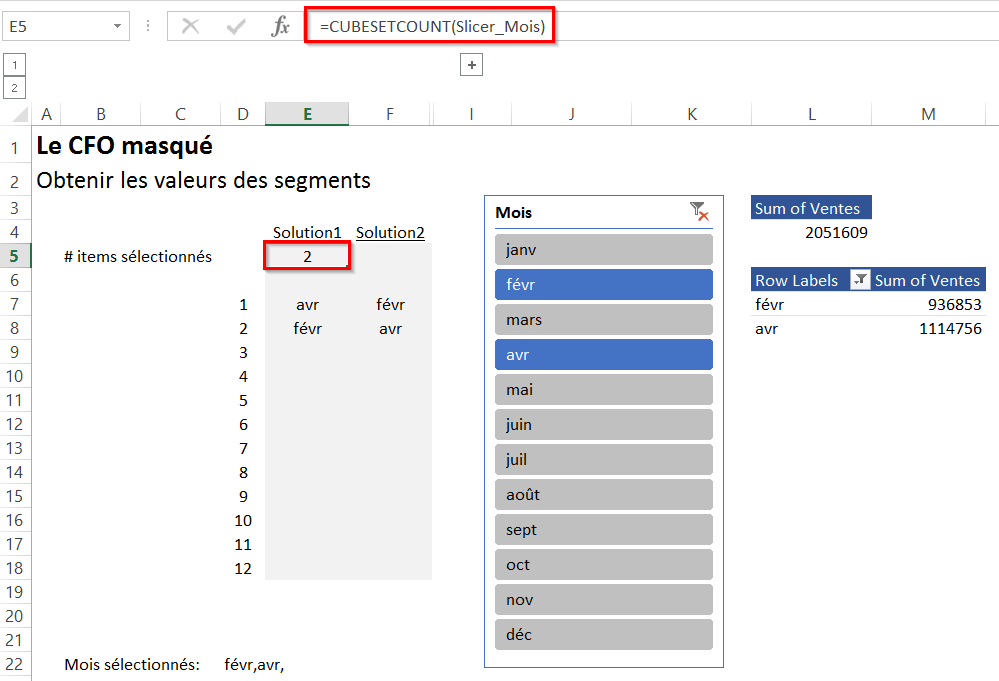
Task: Open the Name Box dropdown arrow
Action: click(x=117, y=26)
